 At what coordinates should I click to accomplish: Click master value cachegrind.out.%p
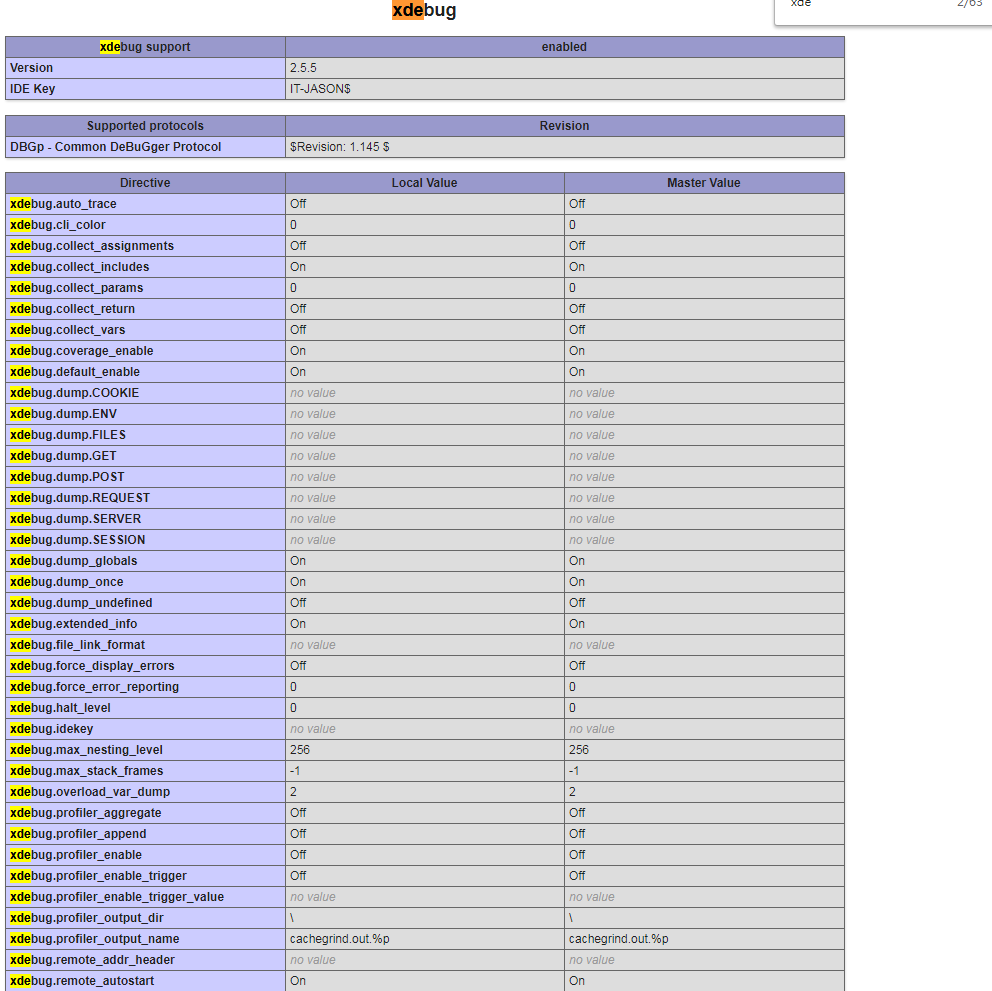[x=619, y=938]
